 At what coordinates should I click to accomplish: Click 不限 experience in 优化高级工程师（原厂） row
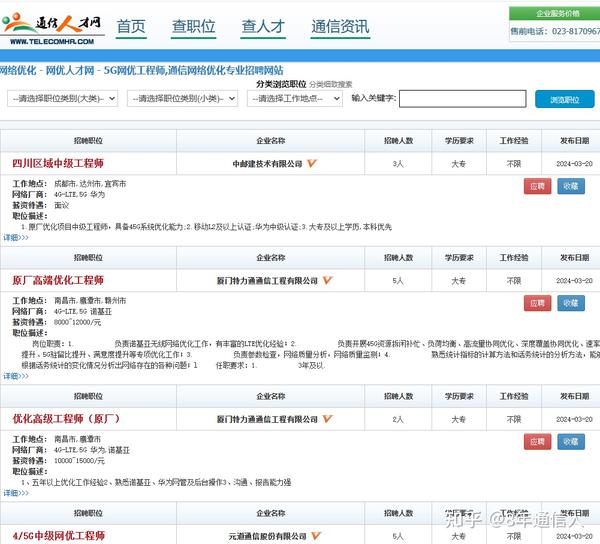[514, 419]
